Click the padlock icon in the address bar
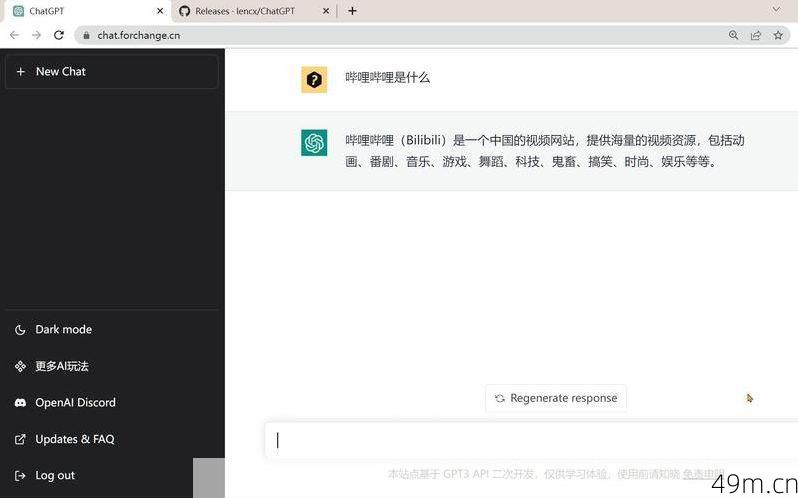 [87, 36]
